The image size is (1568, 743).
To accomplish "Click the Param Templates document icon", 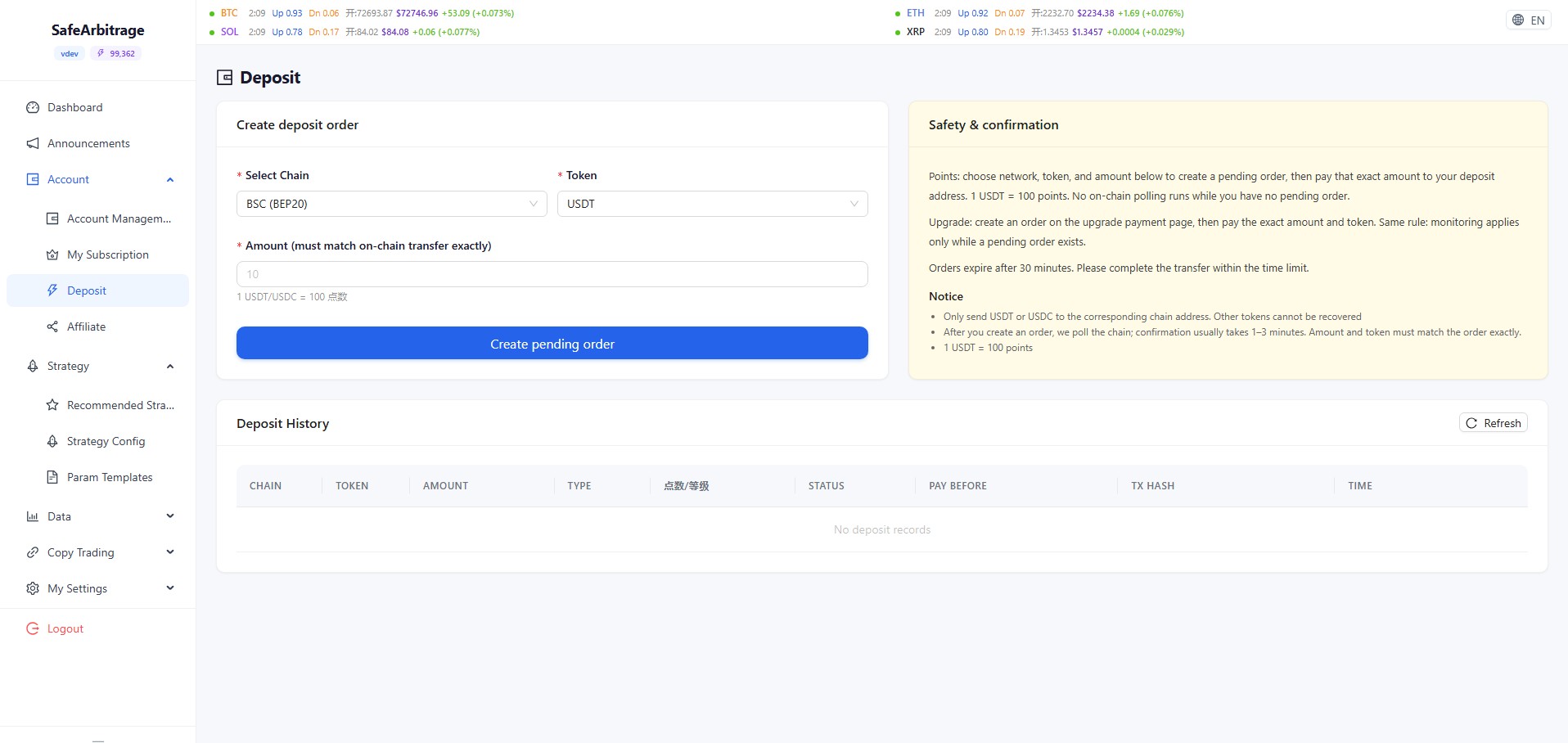I will (x=52, y=477).
